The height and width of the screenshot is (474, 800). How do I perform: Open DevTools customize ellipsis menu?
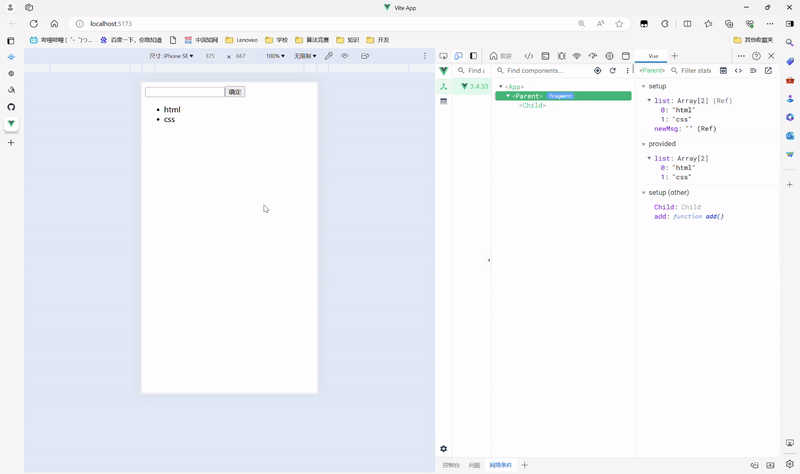[x=741, y=56]
